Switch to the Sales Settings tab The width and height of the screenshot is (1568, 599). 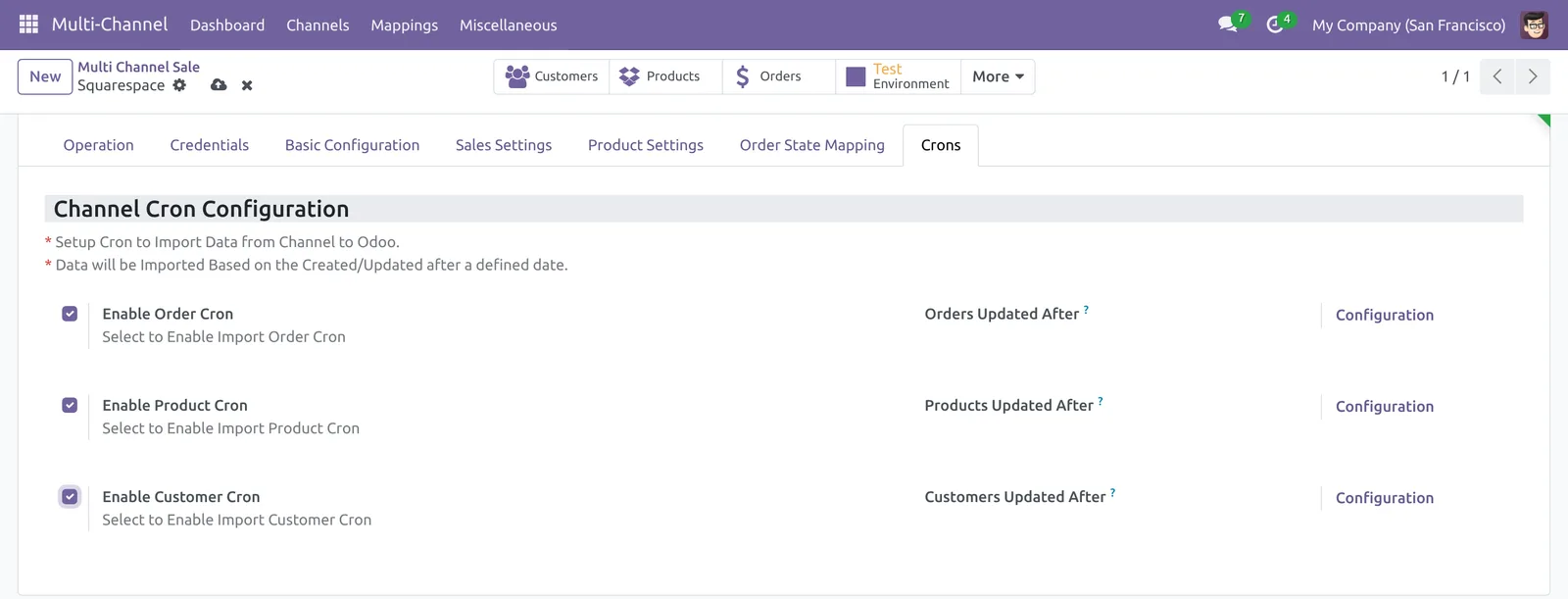(504, 145)
